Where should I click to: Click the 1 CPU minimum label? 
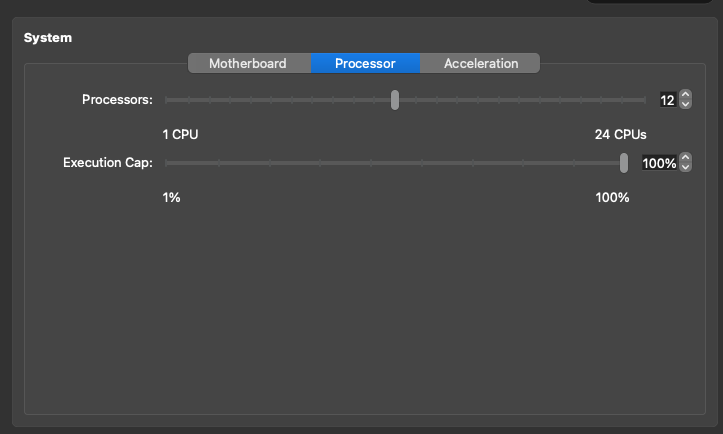click(187, 134)
